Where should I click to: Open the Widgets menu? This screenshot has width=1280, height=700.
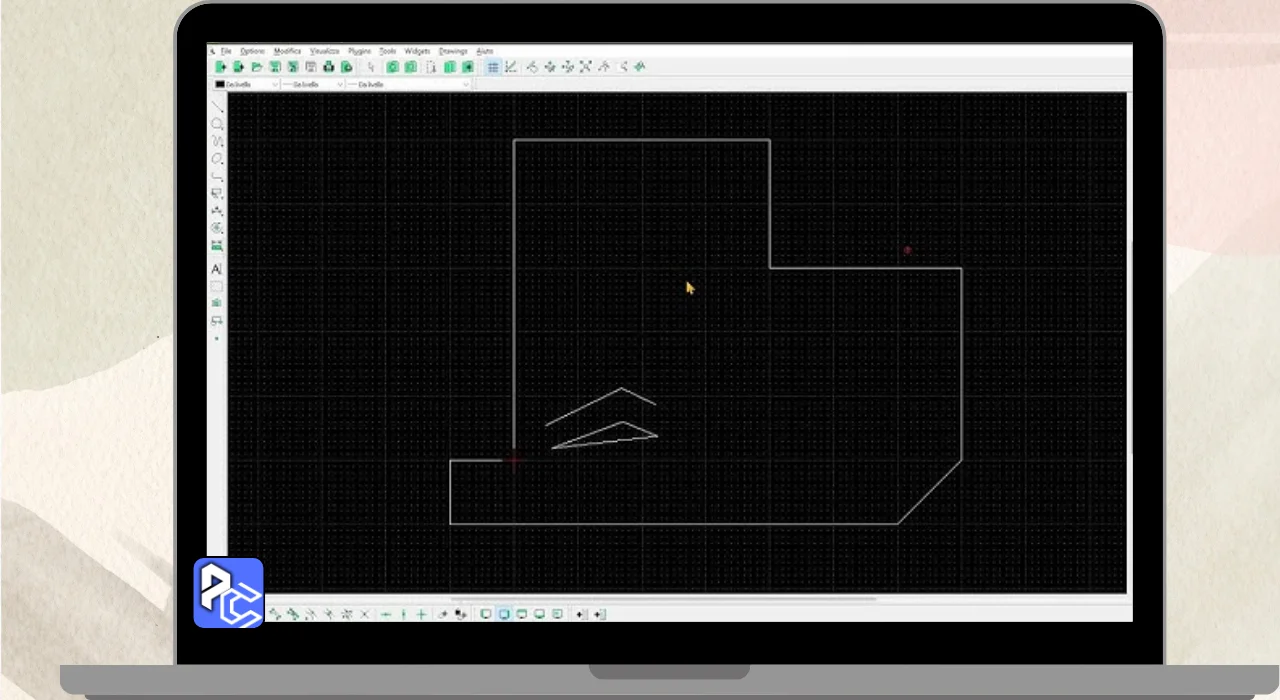point(417,51)
